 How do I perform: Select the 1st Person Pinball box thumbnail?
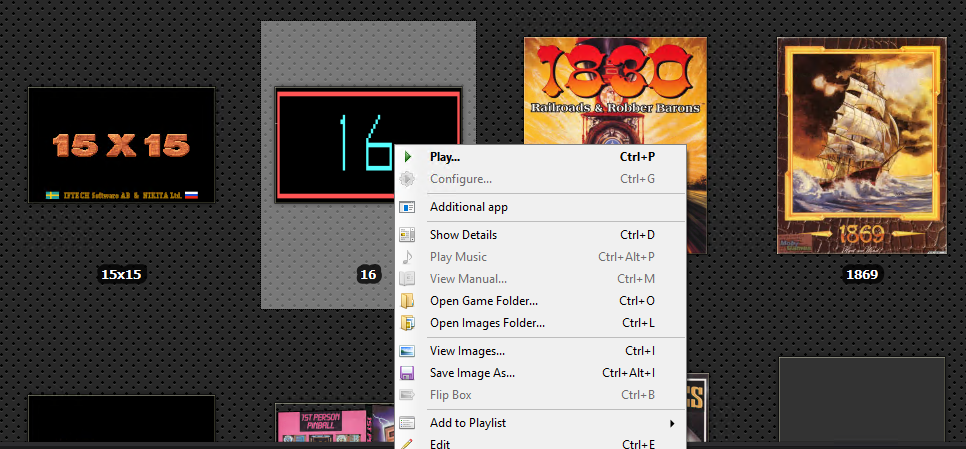click(x=335, y=423)
